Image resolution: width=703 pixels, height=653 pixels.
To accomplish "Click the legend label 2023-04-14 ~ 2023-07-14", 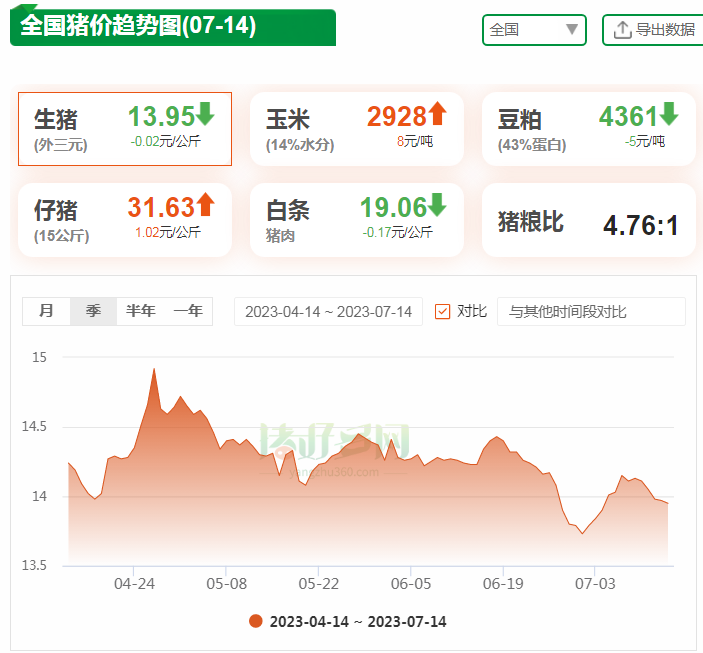I will pyautogui.click(x=358, y=622).
